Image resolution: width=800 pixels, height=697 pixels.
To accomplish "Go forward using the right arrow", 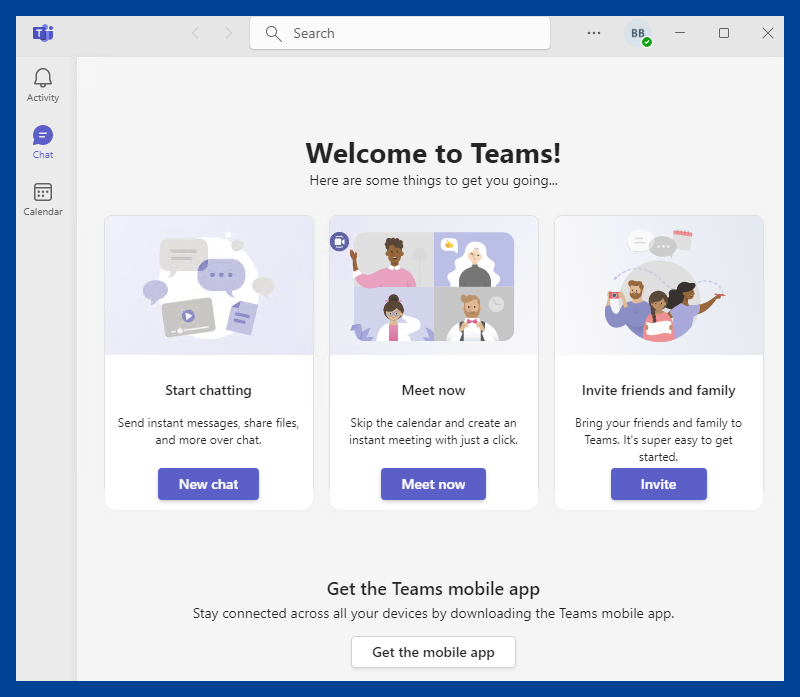I will [228, 33].
